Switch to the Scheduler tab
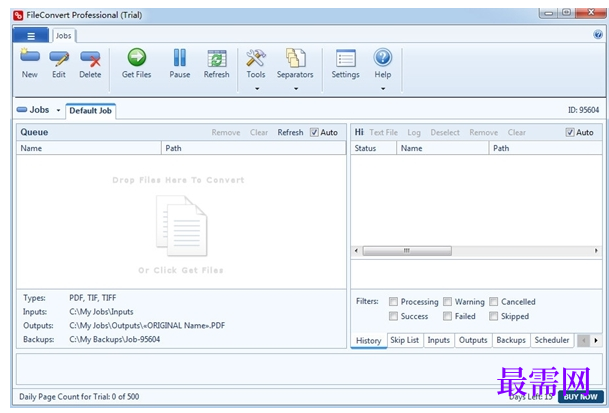The height and width of the screenshot is (413, 609). [552, 340]
